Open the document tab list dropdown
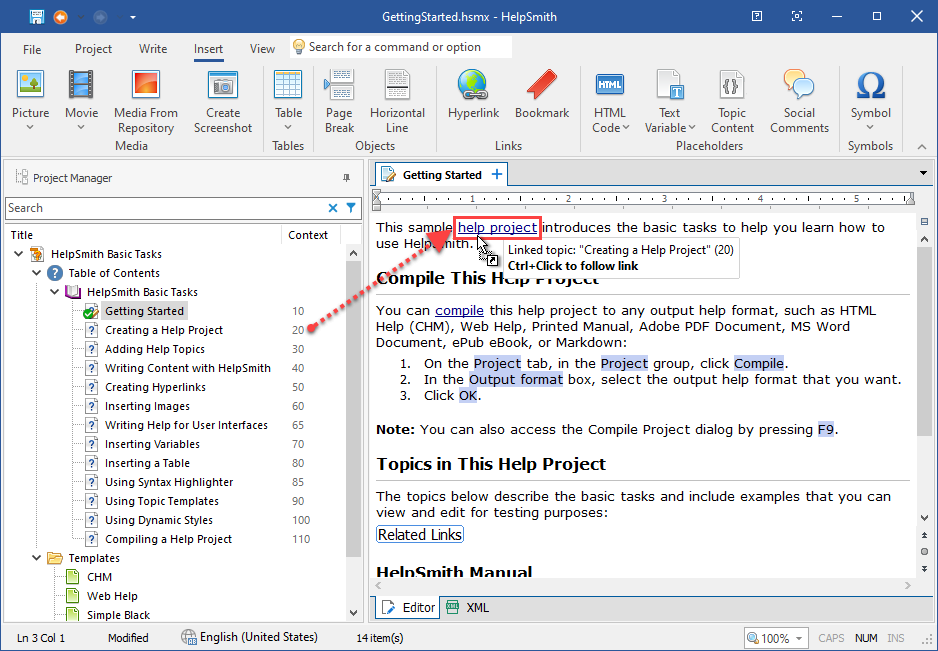The height and width of the screenshot is (651, 938). coord(924,174)
